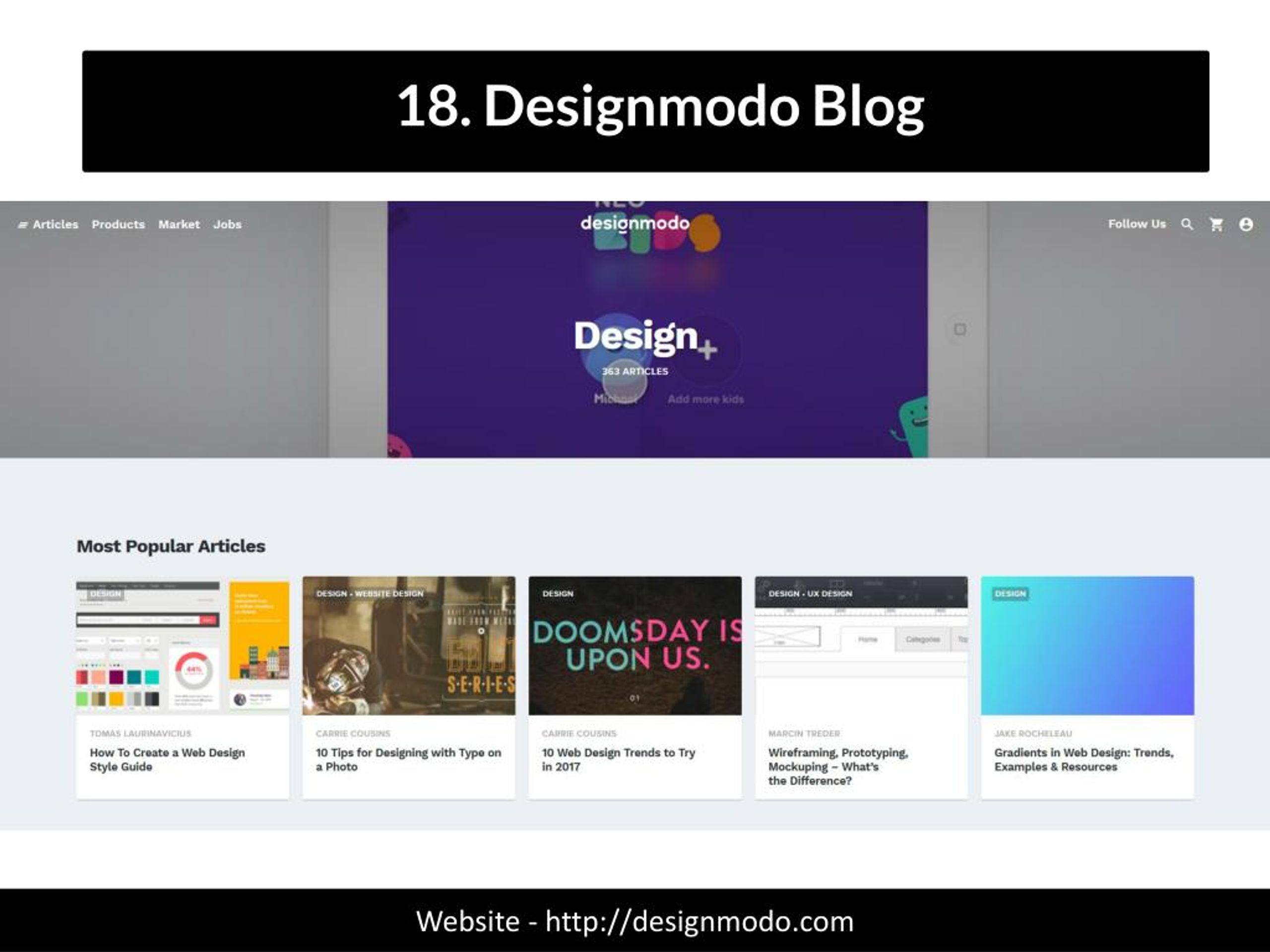1270x952 pixels.
Task: Click the style guide article thumbnail
Action: tap(183, 646)
